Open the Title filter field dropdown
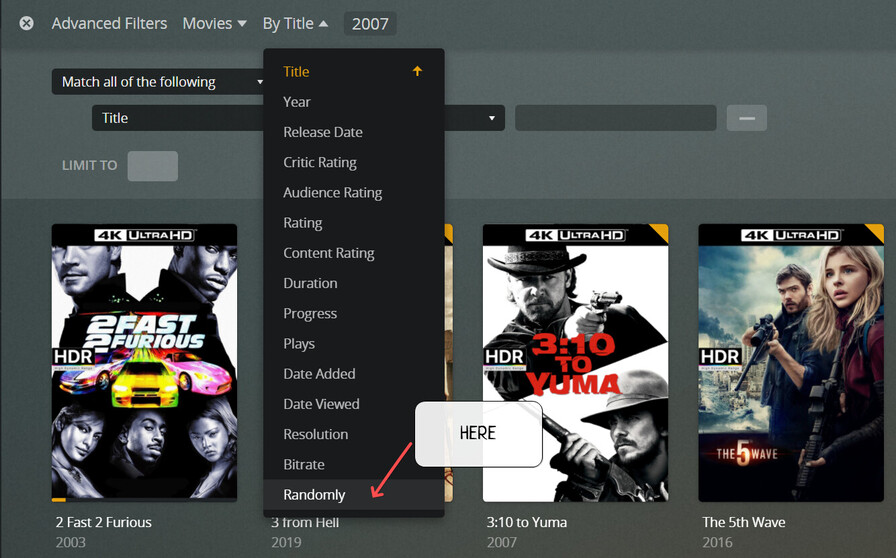The image size is (896, 558). pos(178,118)
